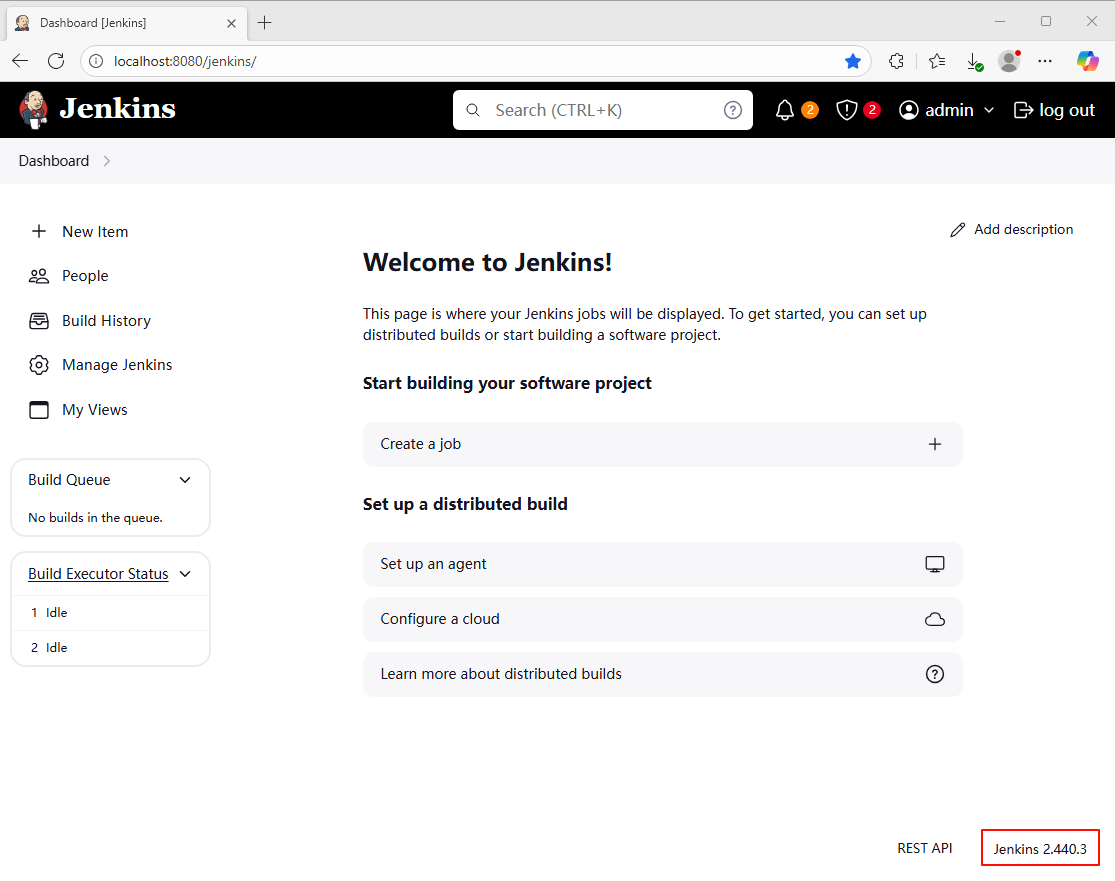
Task: Open the security shield warnings icon
Action: (846, 110)
